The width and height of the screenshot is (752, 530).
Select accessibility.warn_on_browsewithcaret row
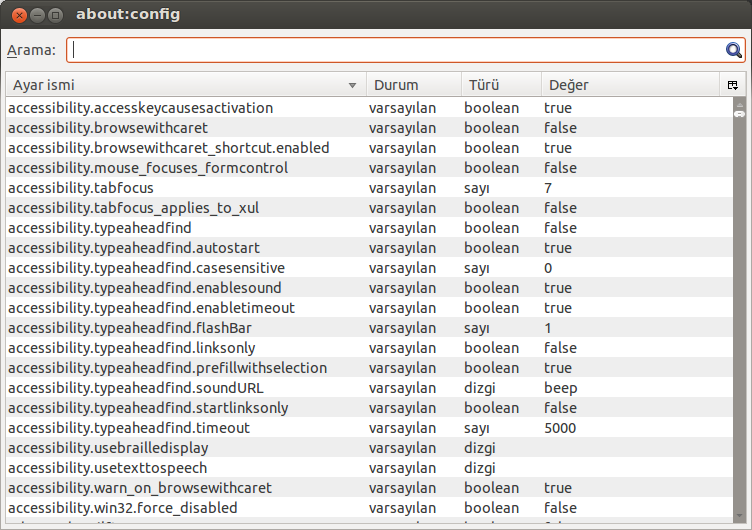click(x=369, y=488)
